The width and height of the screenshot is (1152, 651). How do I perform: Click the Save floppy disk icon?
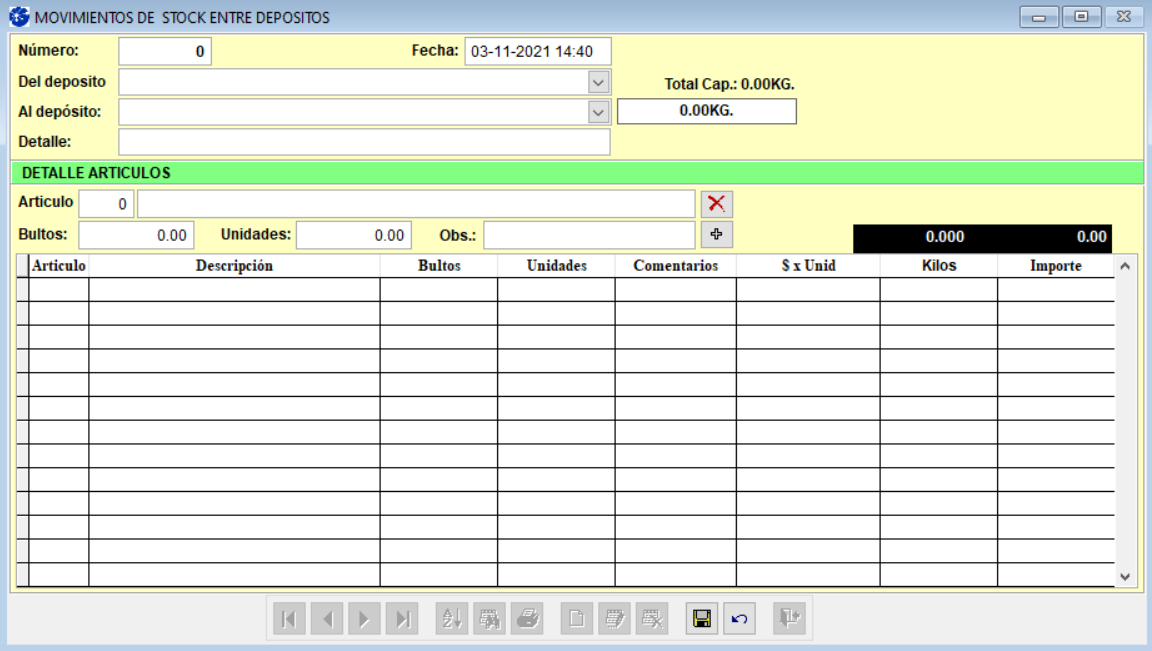click(702, 619)
